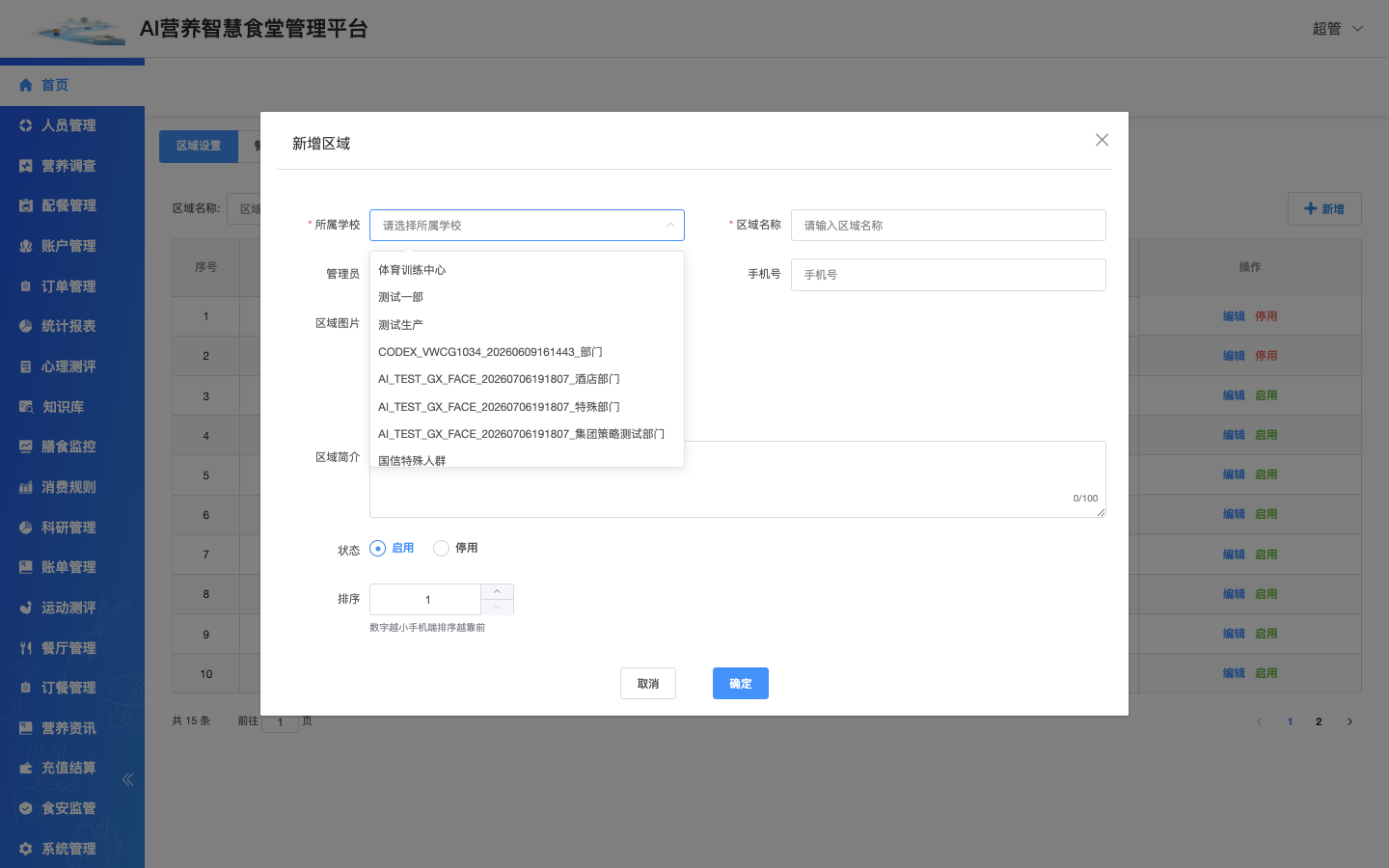Click the 知识库 sidebar icon

[26, 407]
